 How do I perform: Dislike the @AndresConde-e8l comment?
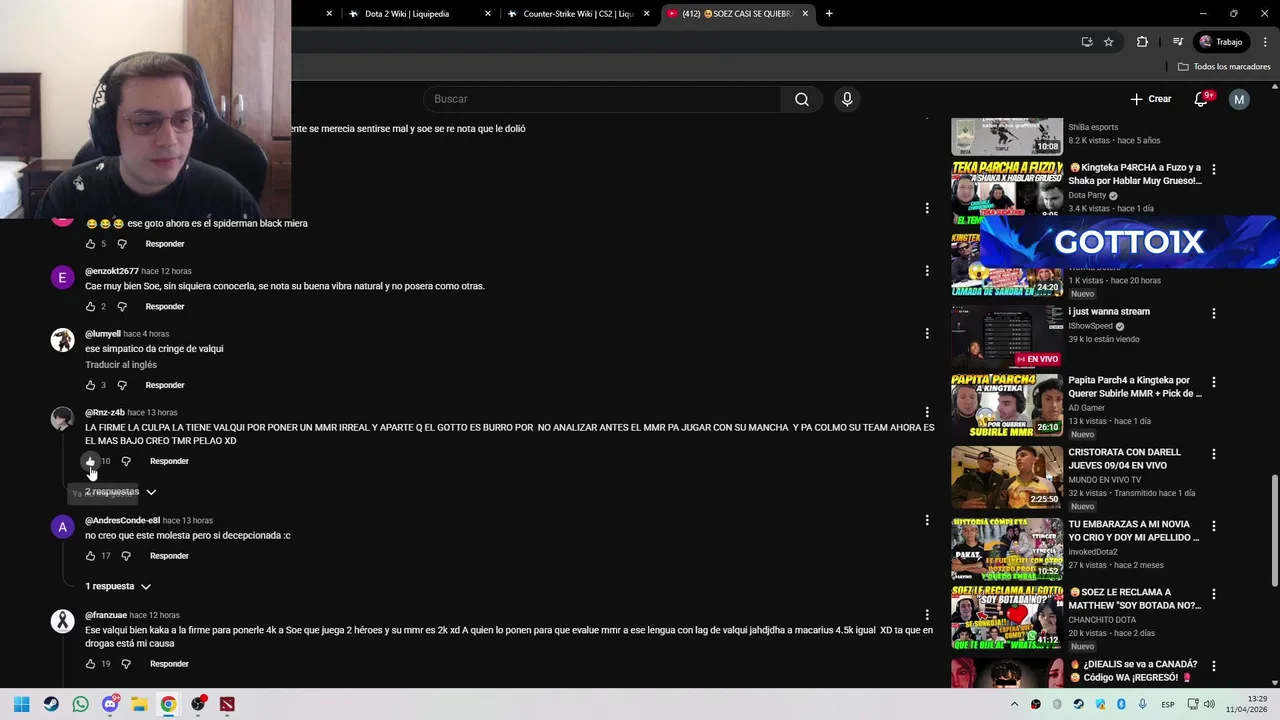[126, 556]
